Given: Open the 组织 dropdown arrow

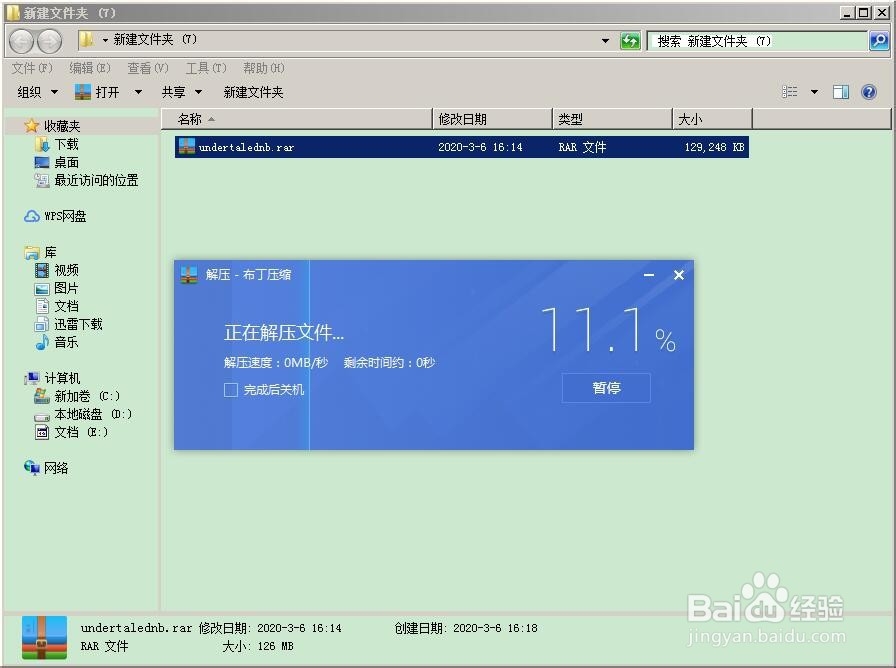Looking at the screenshot, I should tap(54, 92).
